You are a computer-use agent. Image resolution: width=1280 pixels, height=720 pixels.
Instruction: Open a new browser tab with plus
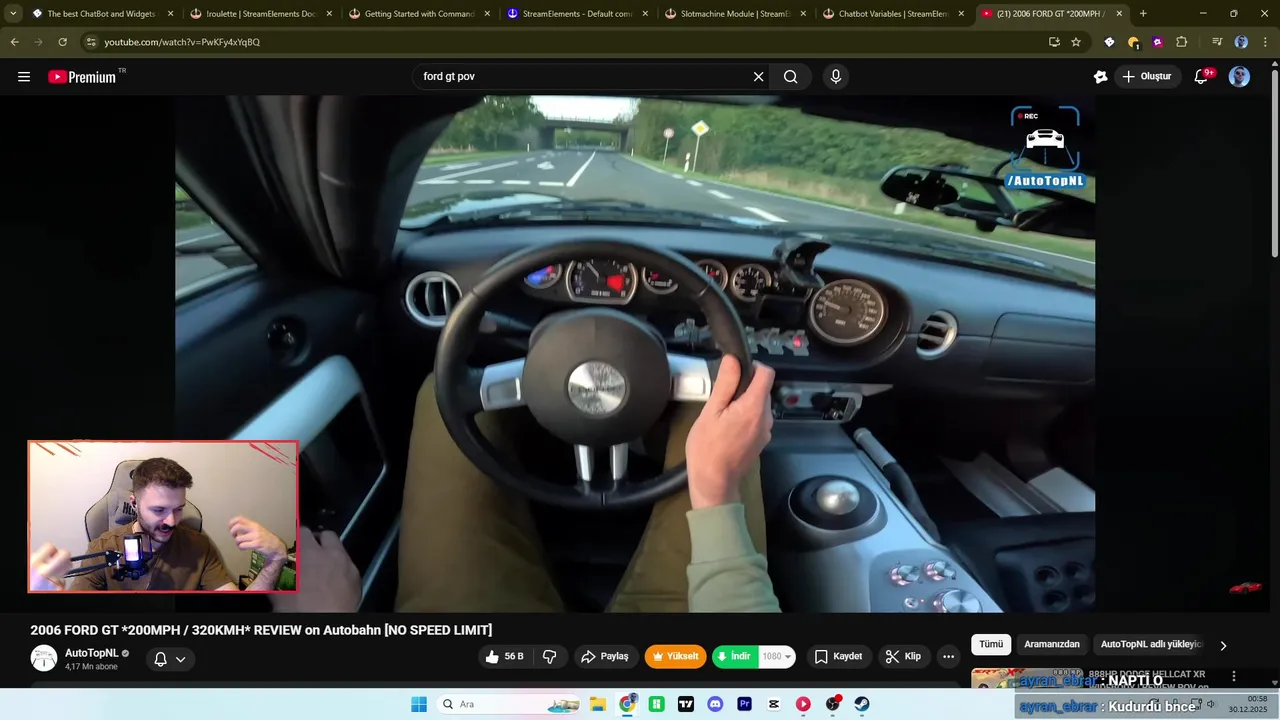[1143, 14]
